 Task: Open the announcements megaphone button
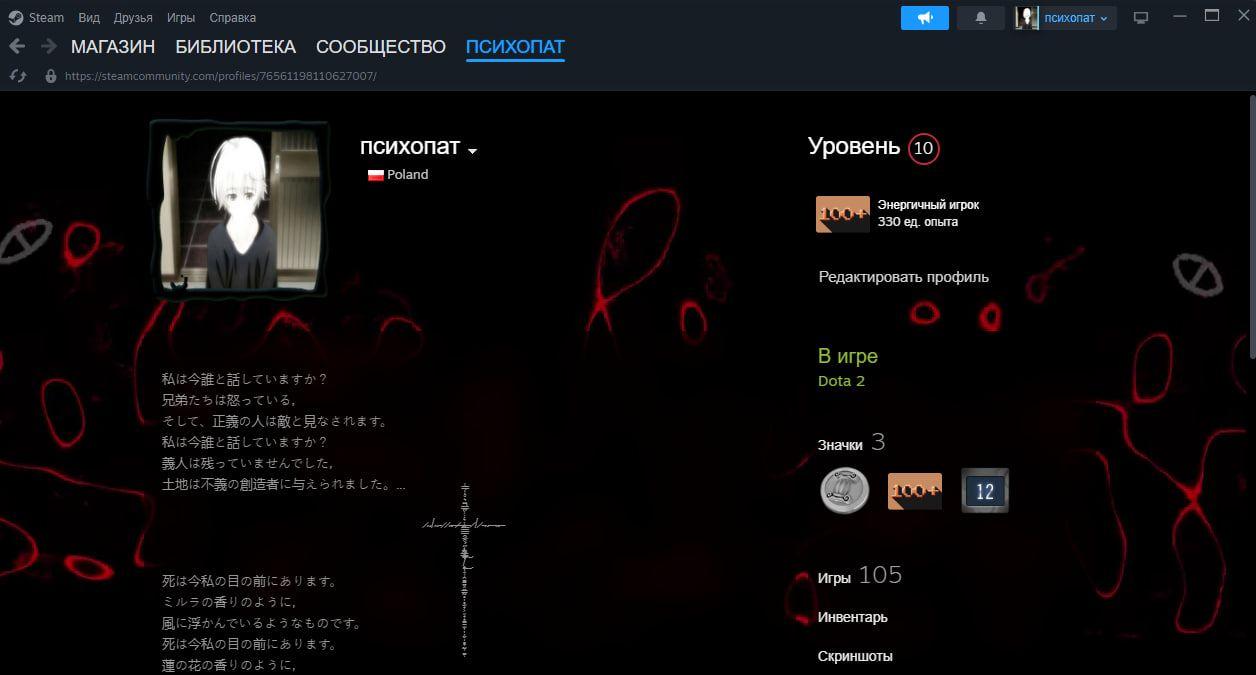pyautogui.click(x=924, y=18)
